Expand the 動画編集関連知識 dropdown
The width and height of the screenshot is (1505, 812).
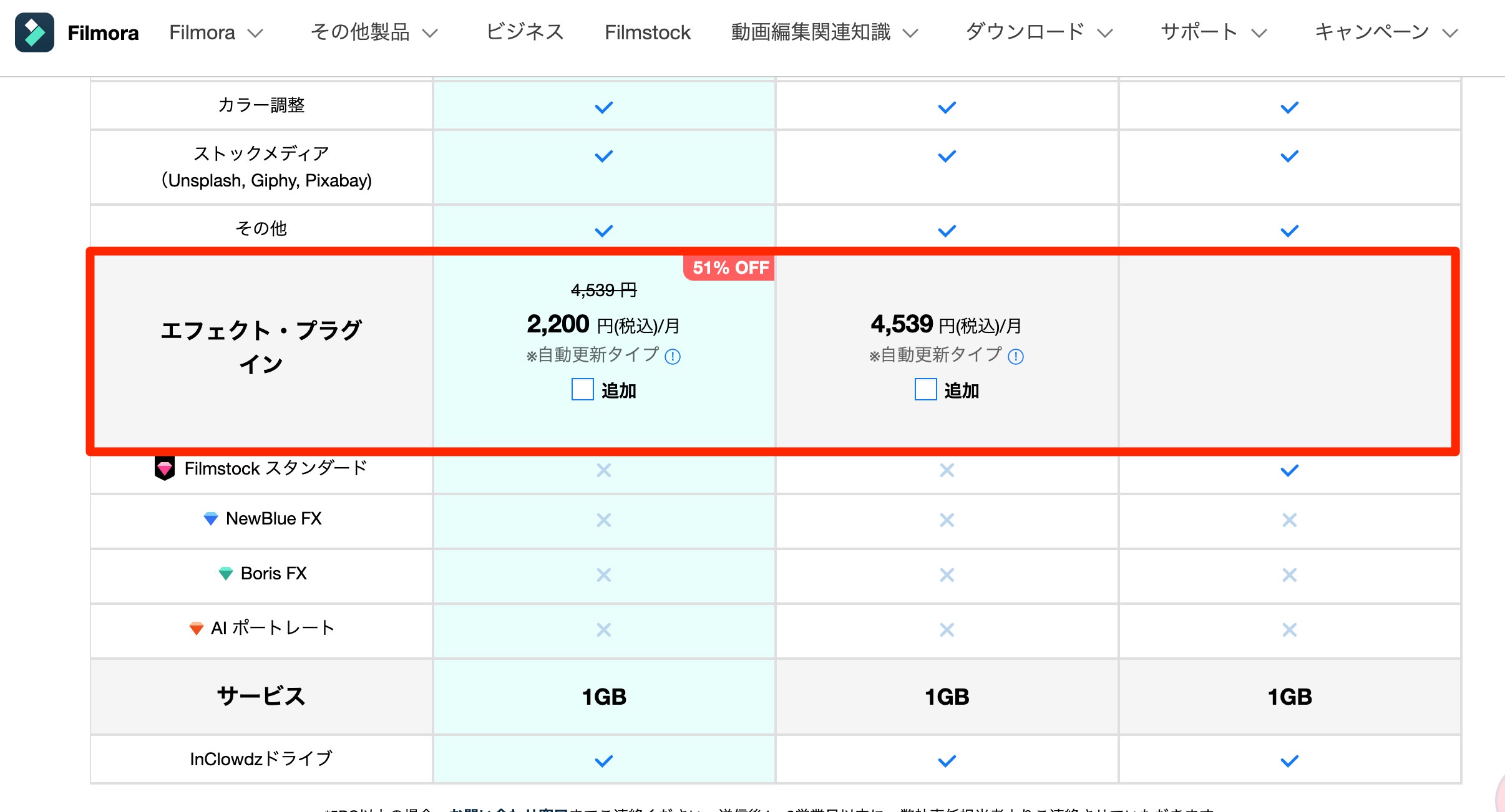coord(824,32)
